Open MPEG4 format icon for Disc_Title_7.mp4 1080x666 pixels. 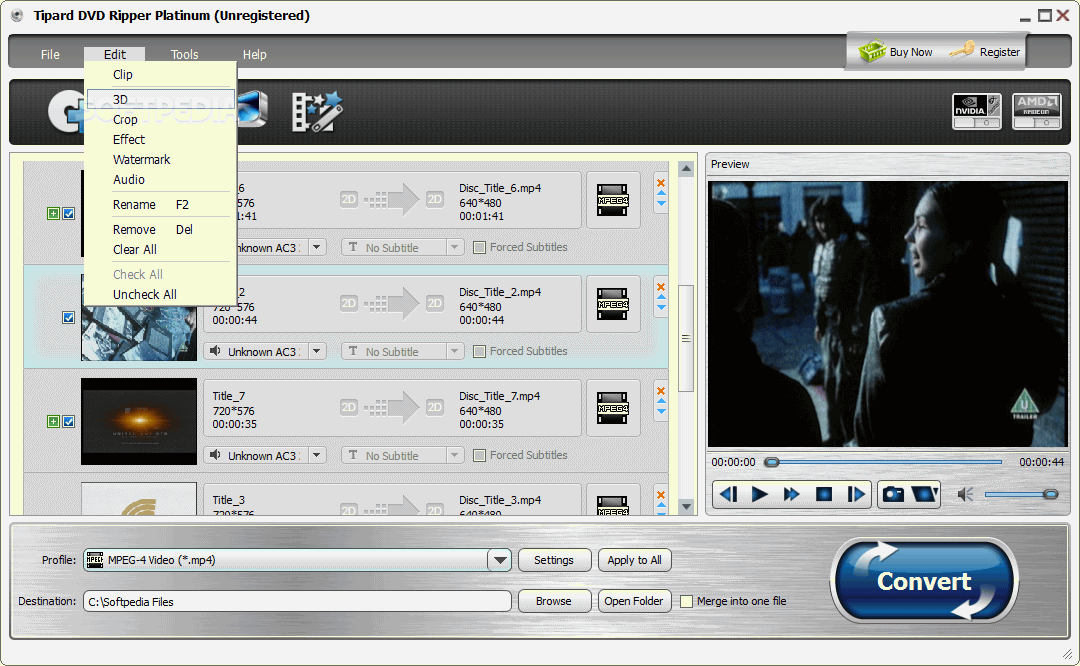612,408
